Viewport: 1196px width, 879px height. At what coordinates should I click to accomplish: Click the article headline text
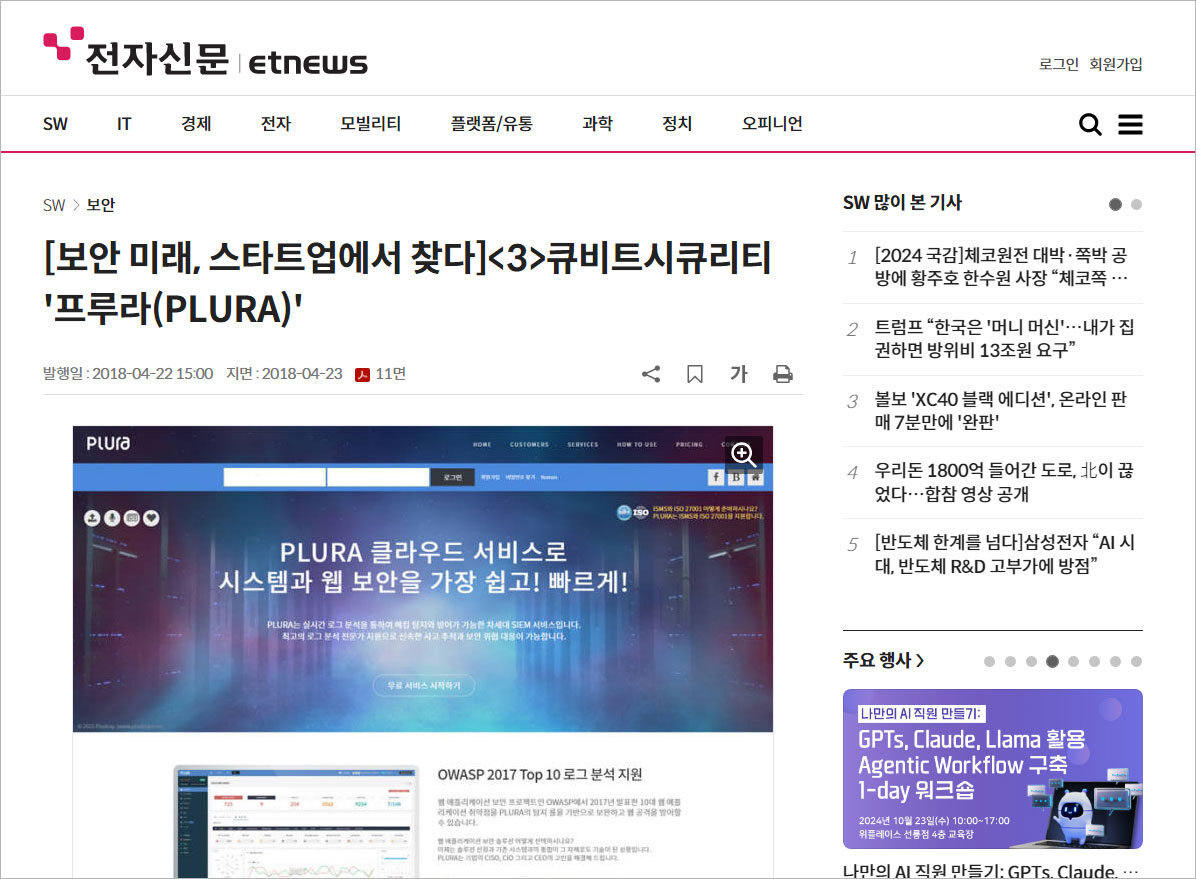(408, 282)
